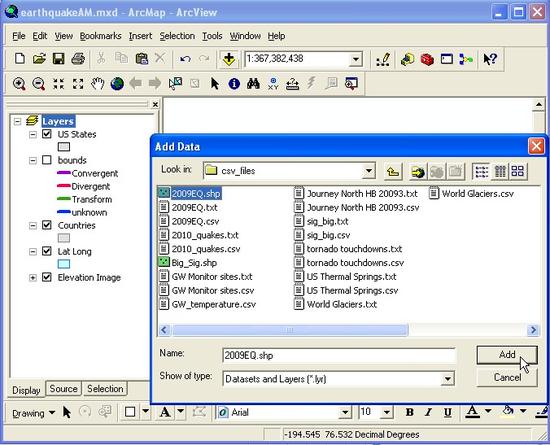Viewport: 550px width, 445px height.
Task: Open a map document with Open icon
Action: pos(39,59)
